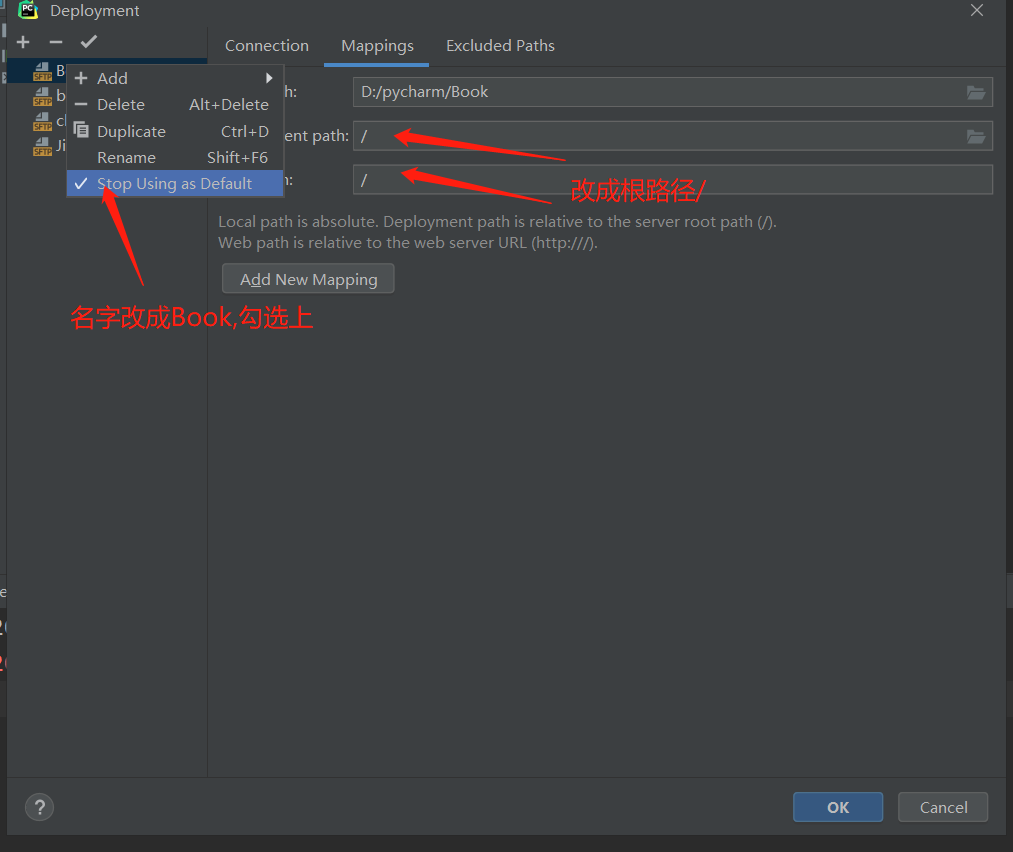Open the Add submenu in context menu

(x=174, y=78)
